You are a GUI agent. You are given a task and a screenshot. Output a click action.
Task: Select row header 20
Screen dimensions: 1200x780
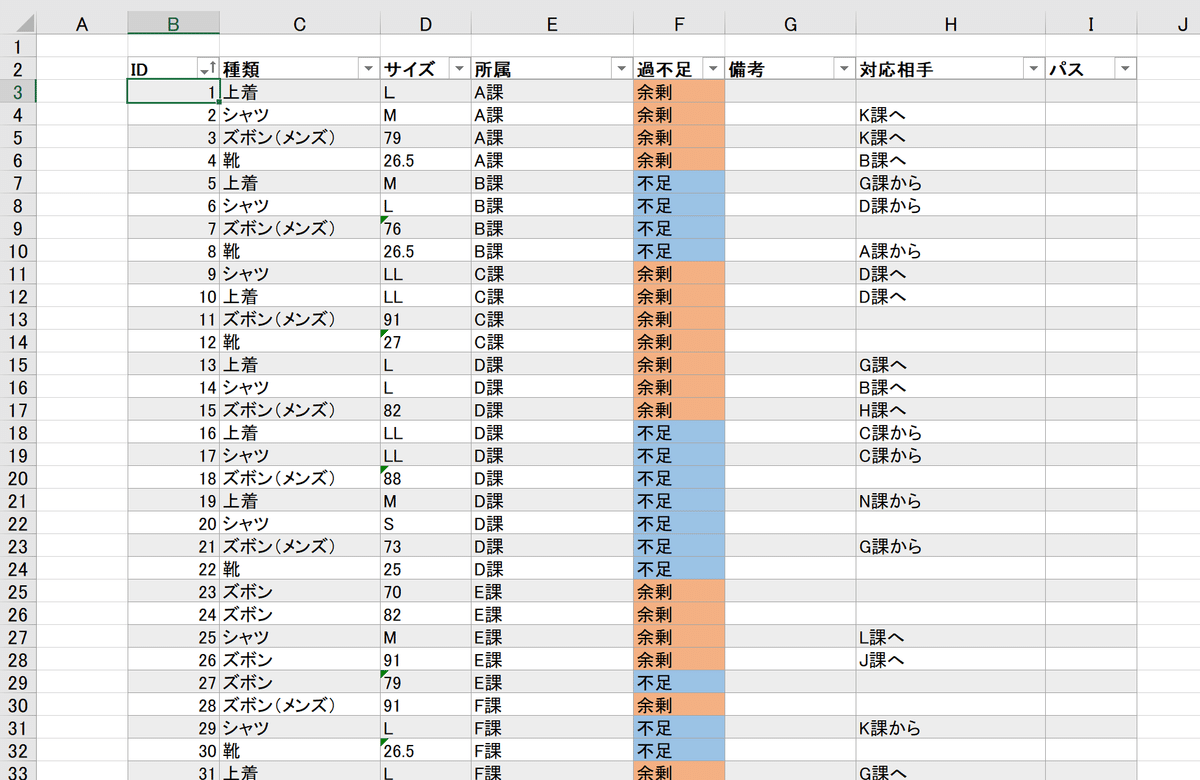click(18, 478)
